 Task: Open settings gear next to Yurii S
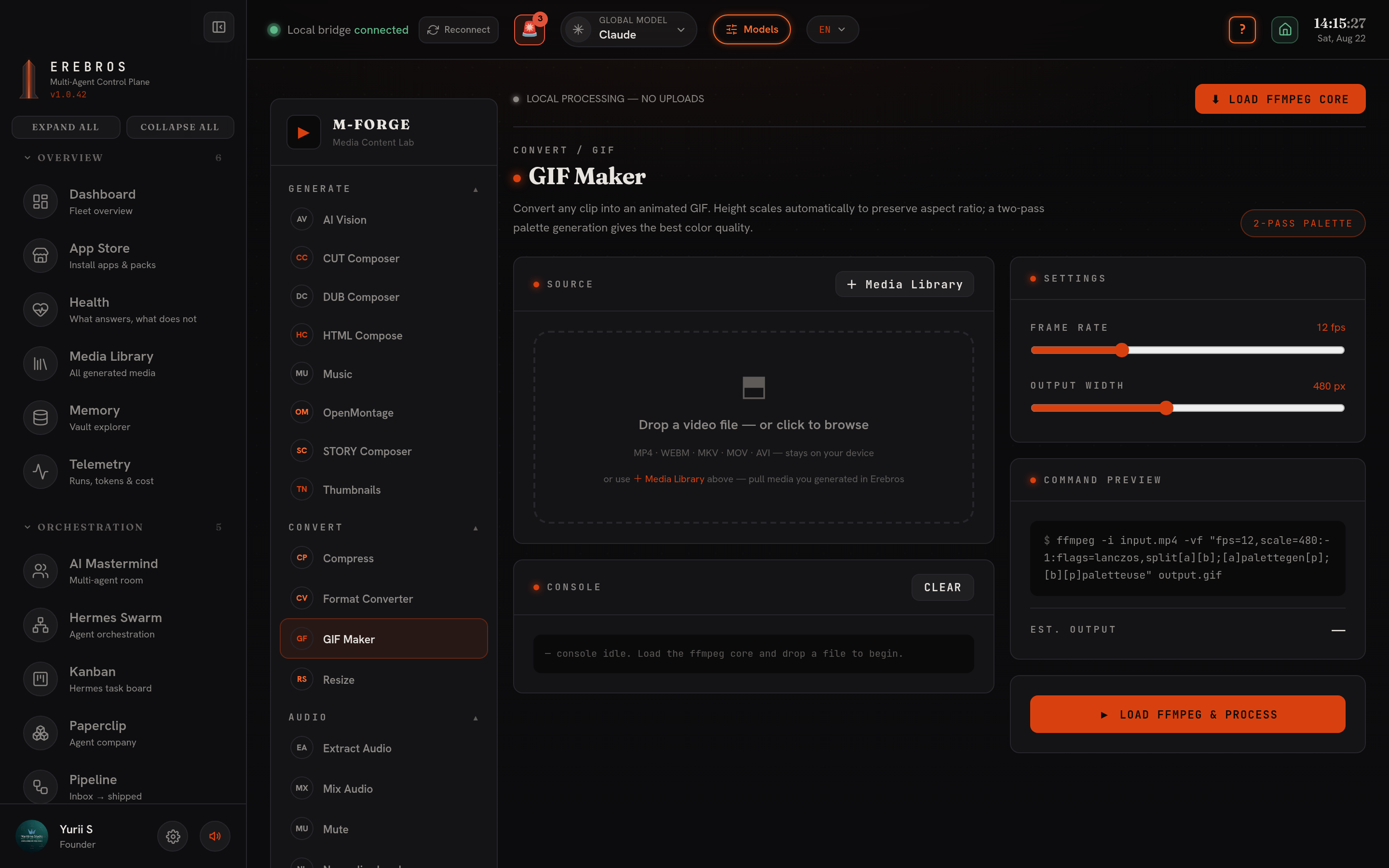(173, 836)
